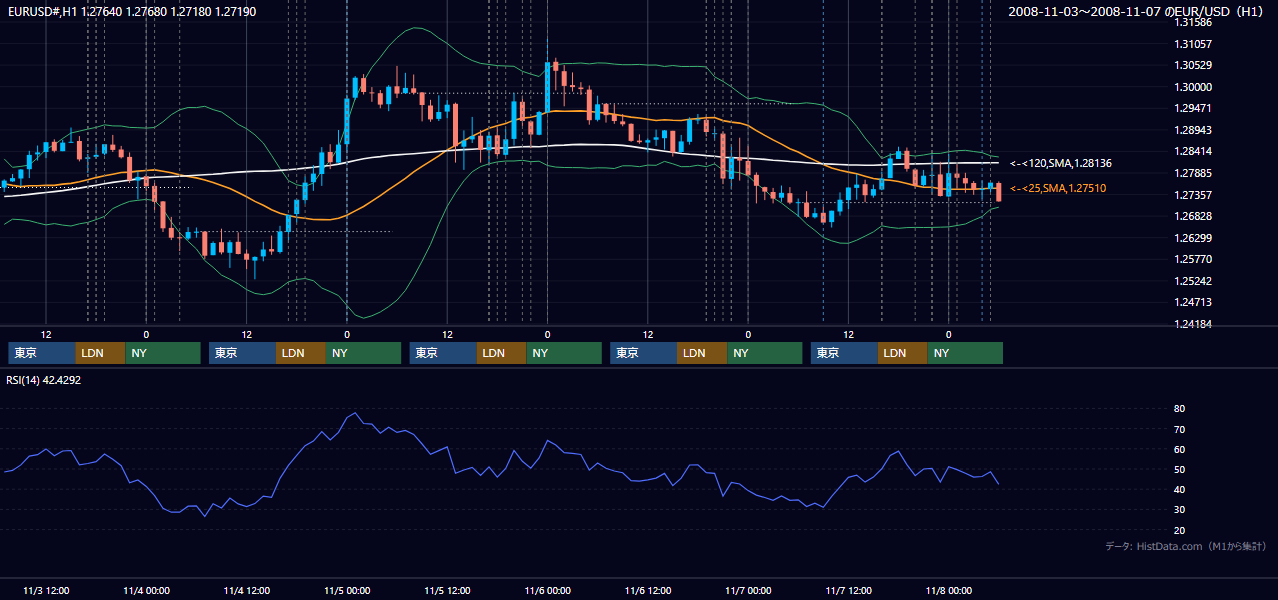Click price axis value 1.25242
The image size is (1278, 600).
pos(1193,281)
